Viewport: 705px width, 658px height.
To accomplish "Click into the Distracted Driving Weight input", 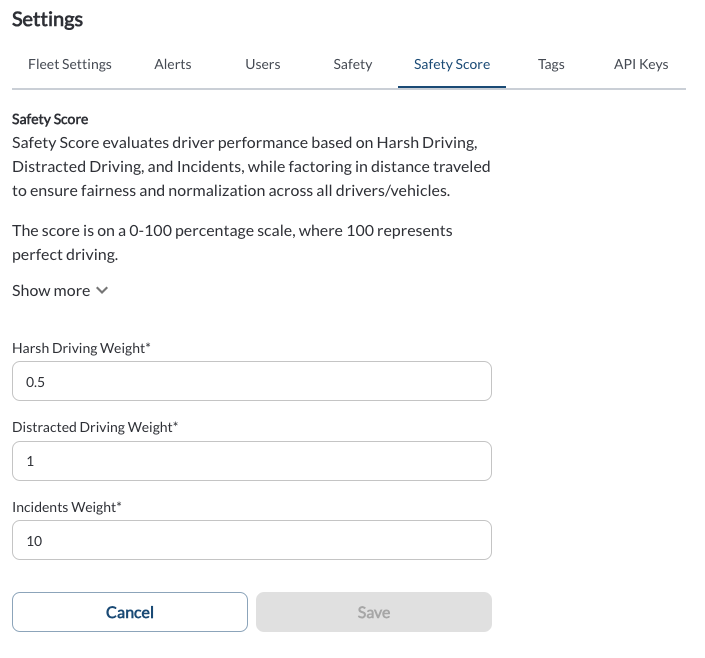I will (x=252, y=461).
